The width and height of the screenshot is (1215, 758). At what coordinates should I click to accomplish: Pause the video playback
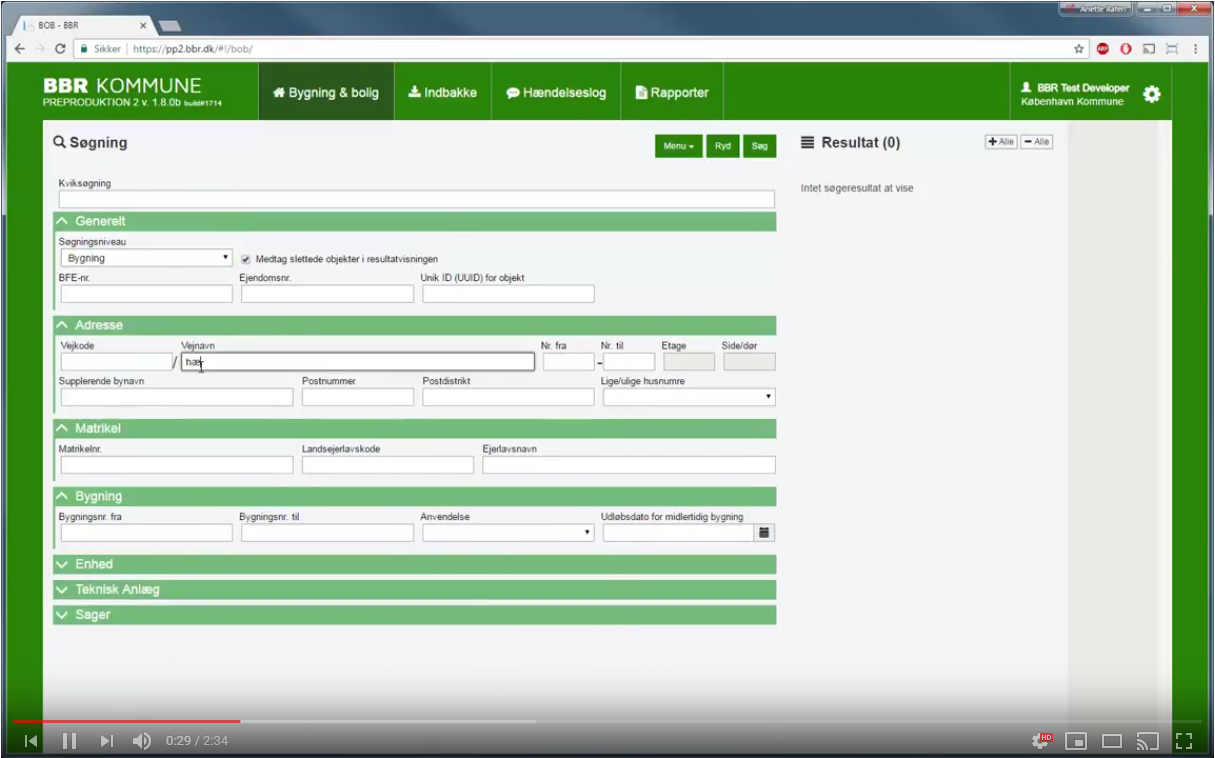point(69,741)
